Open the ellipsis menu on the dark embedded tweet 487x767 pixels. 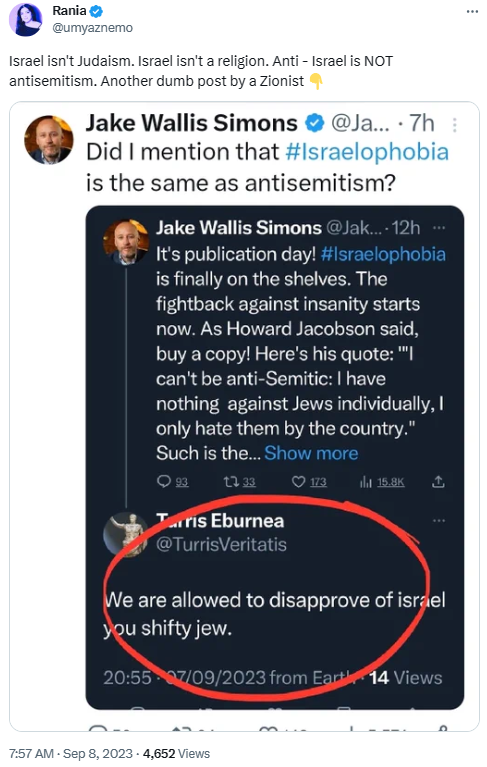pos(439,227)
